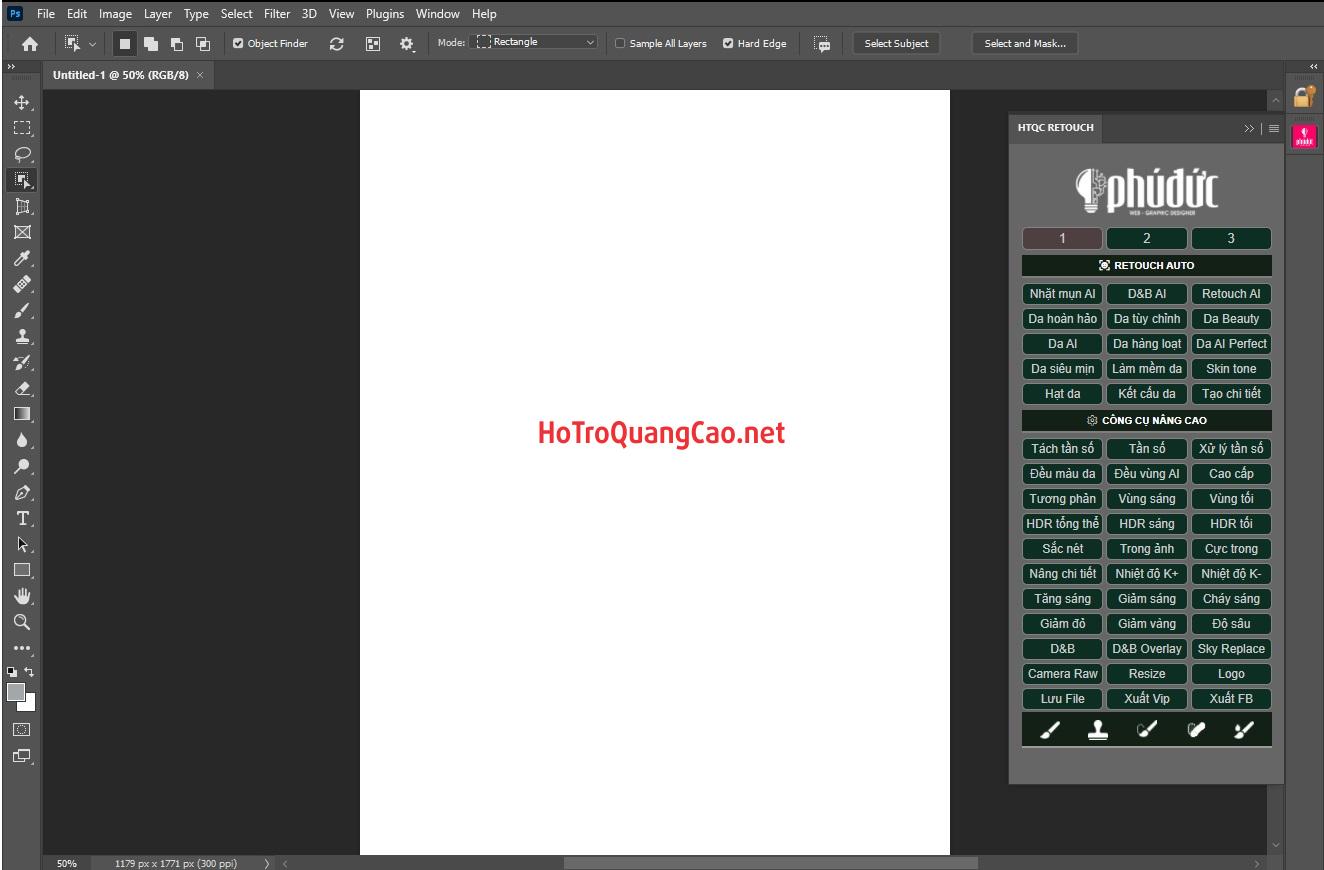Viewport: 1324px width, 870px height.
Task: Open the HTQC Retouch panel menu
Action: pos(1274,128)
